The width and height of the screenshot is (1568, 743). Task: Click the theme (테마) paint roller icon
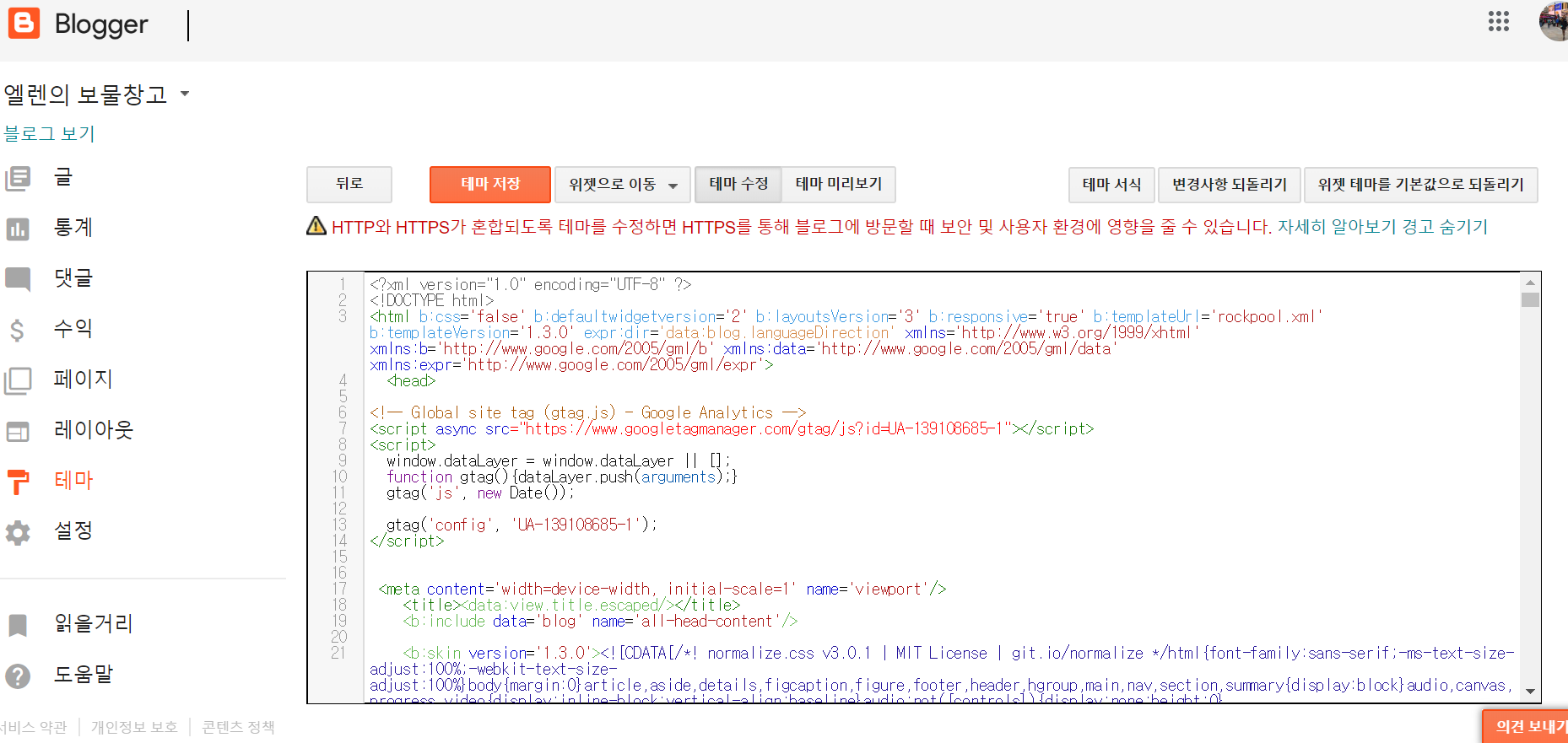coord(18,482)
